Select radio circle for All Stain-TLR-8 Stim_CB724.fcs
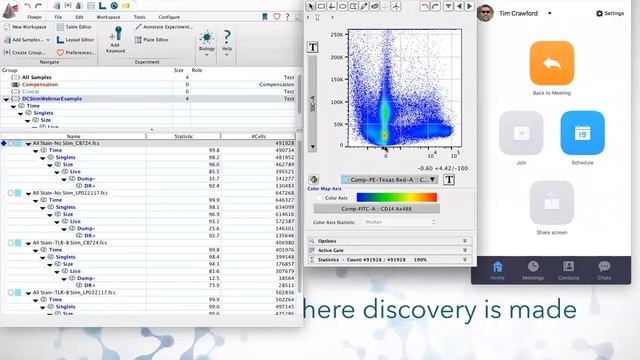Viewport: 640px width, 360px height. [11, 243]
